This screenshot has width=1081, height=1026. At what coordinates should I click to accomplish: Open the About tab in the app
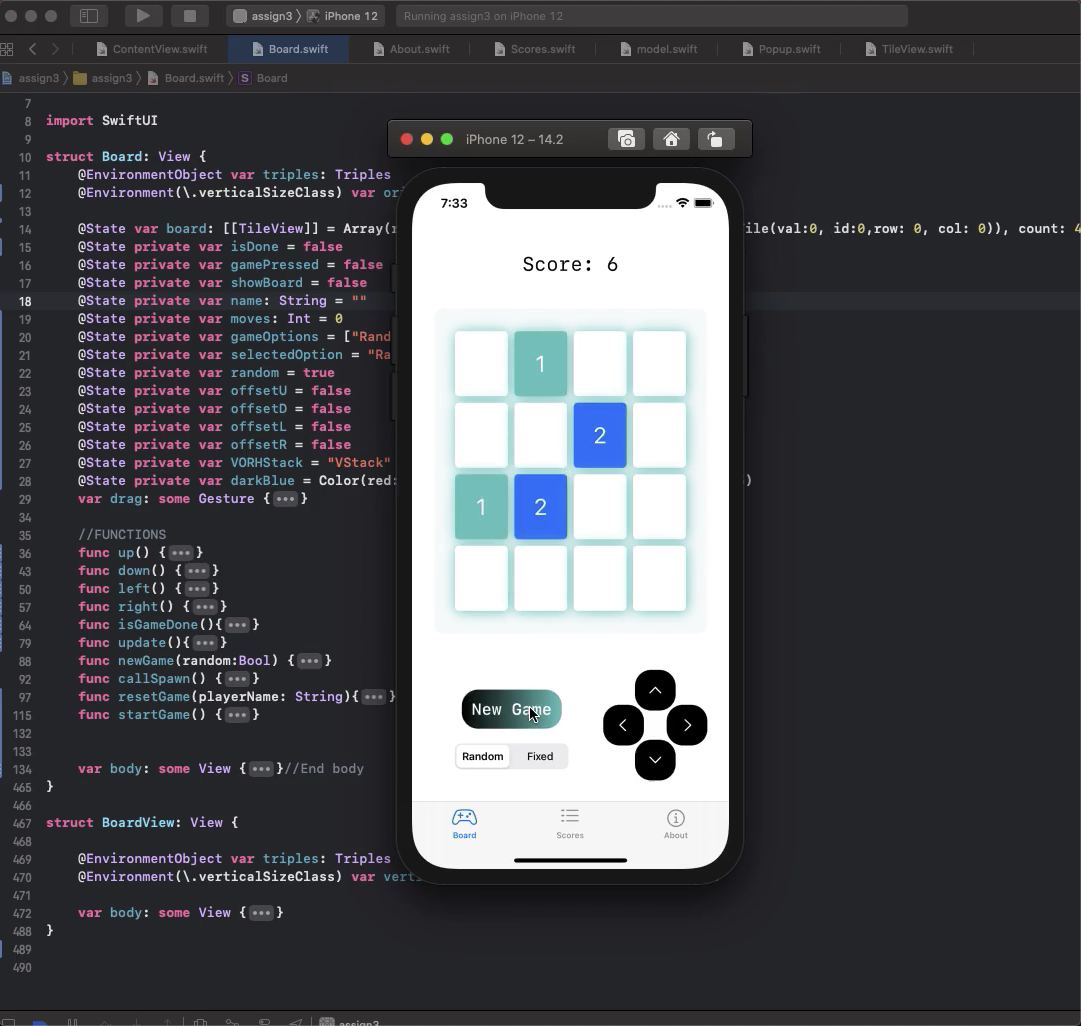coord(676,823)
